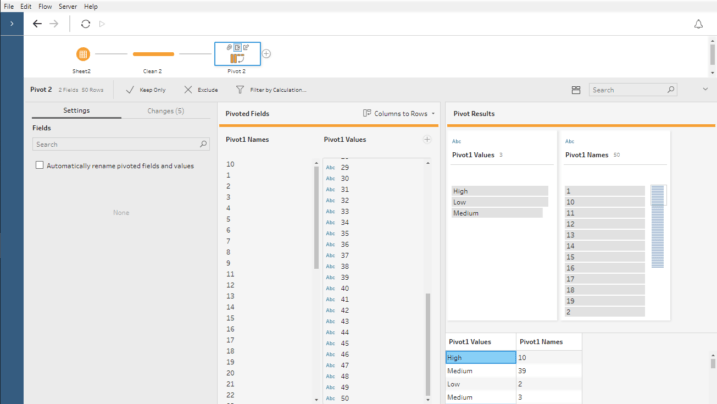The width and height of the screenshot is (717, 404).
Task: Click plus icon to add pivot values
Action: coord(427,140)
